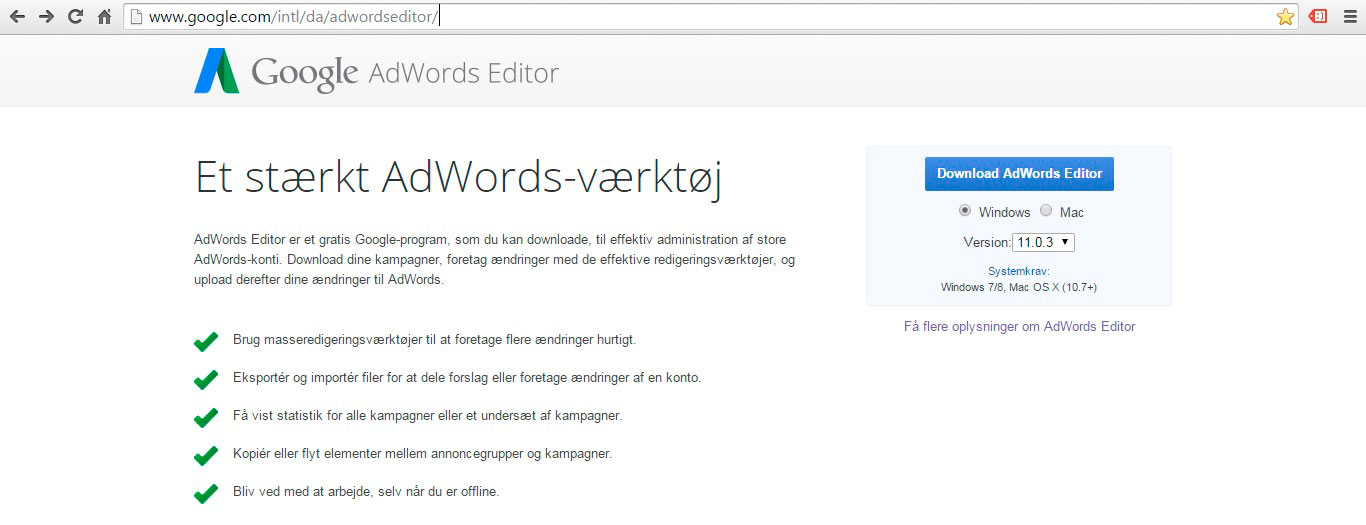Open the Version 11.0.3 dropdown
The height and width of the screenshot is (525, 1366).
[1043, 242]
